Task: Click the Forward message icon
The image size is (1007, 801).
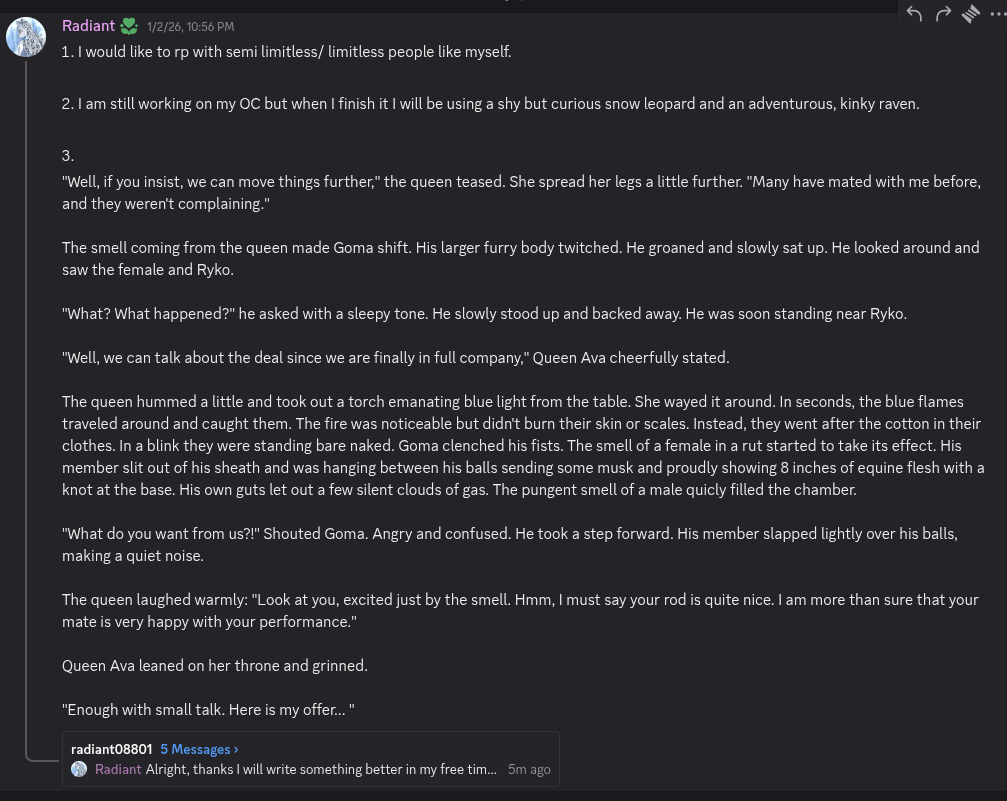Action: pos(942,14)
